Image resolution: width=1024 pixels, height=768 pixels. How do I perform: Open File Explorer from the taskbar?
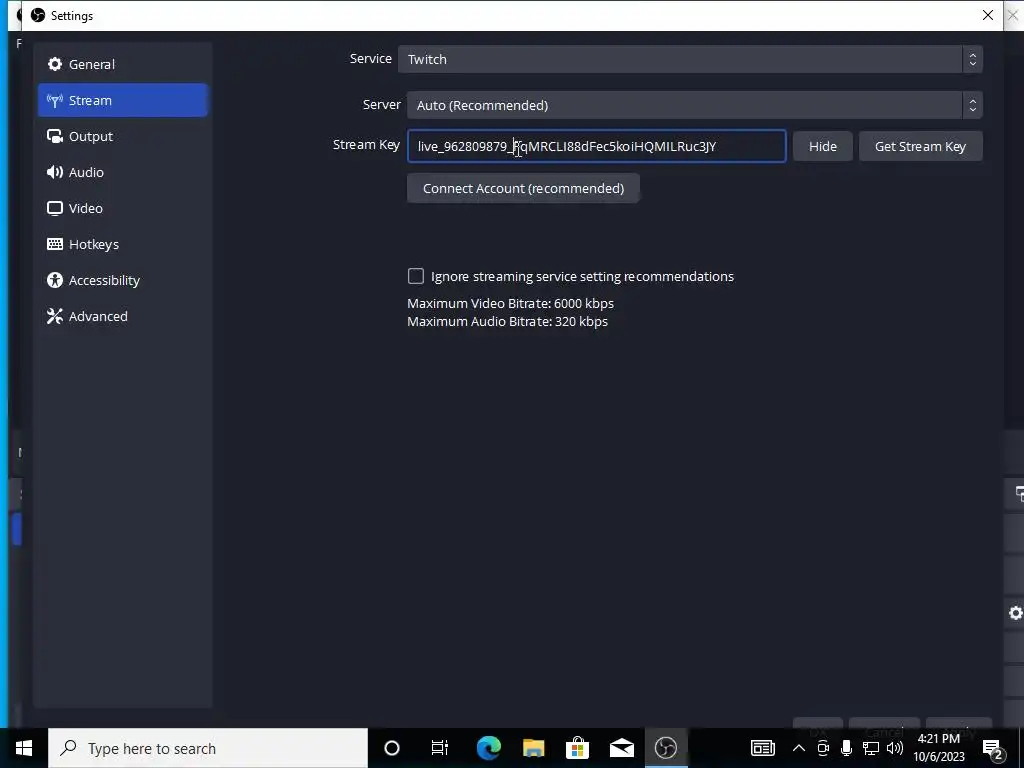533,748
